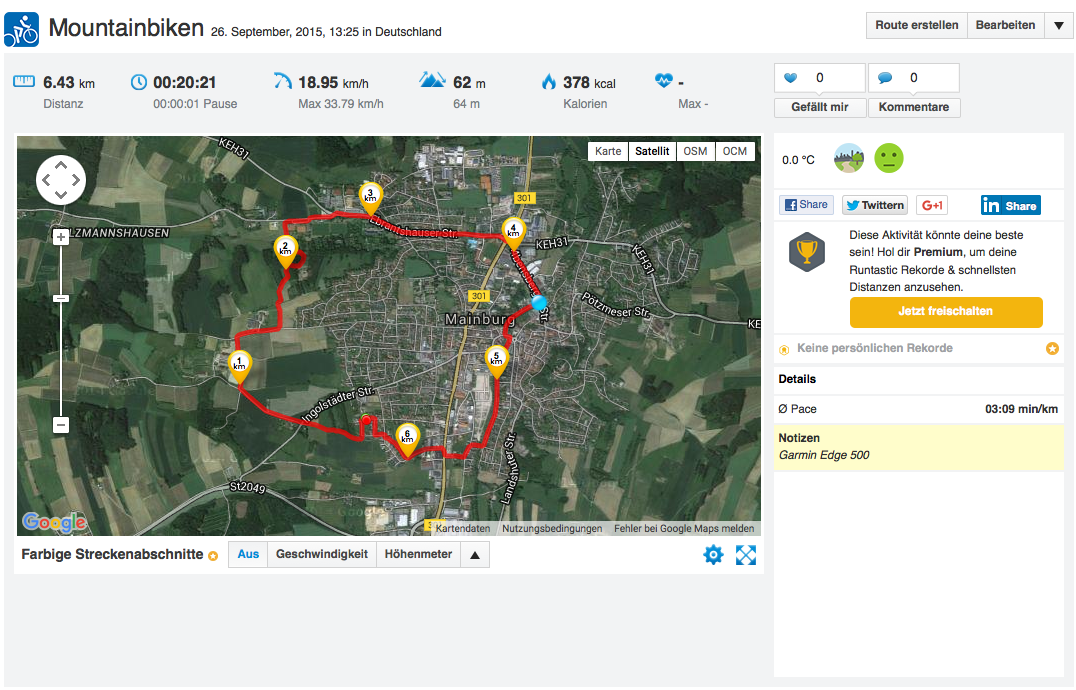Click the blue route end point dot
Viewport: 1076px width, 690px height.
coord(539,302)
